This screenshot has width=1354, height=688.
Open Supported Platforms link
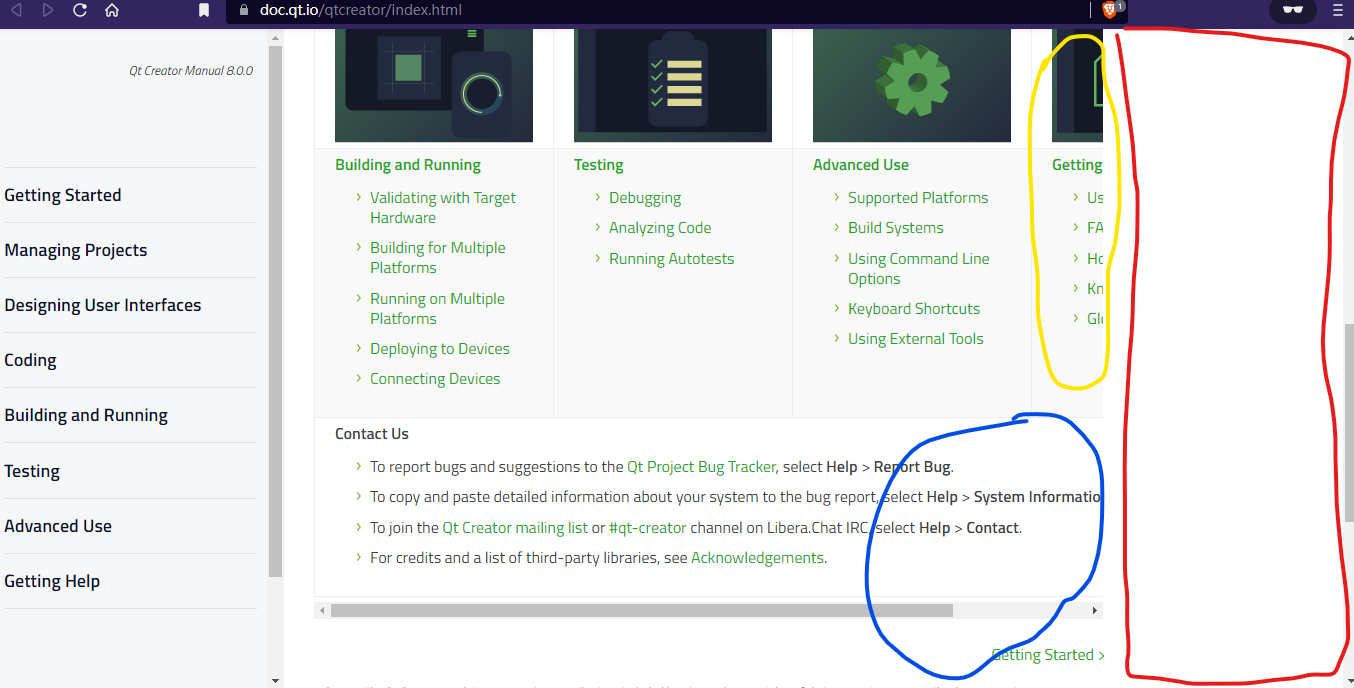[918, 198]
